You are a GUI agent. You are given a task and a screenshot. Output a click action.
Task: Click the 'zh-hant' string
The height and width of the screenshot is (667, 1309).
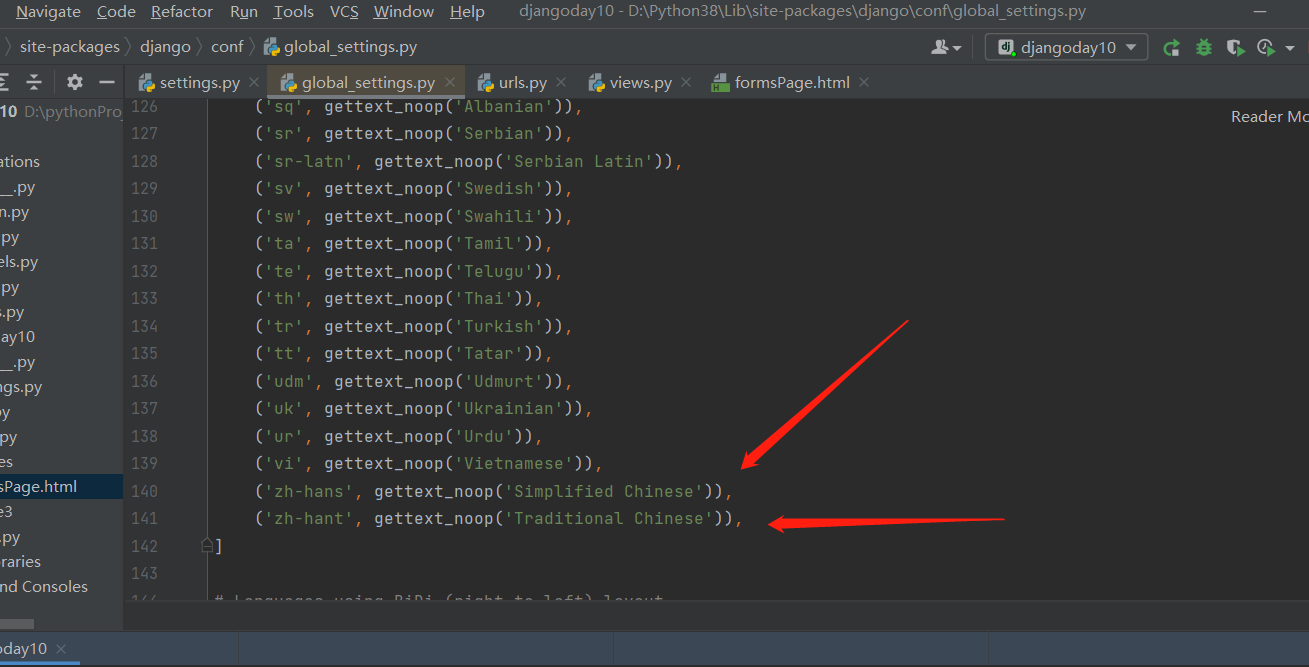click(x=309, y=519)
